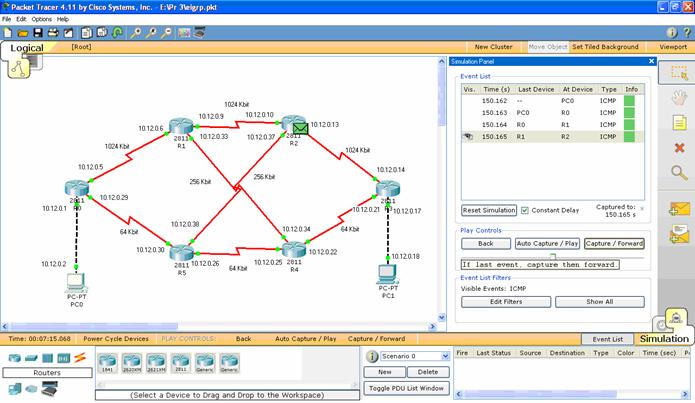Image resolution: width=695 pixels, height=403 pixels.
Task: Choose the Add Simple PDU envelope
Action: 679,209
